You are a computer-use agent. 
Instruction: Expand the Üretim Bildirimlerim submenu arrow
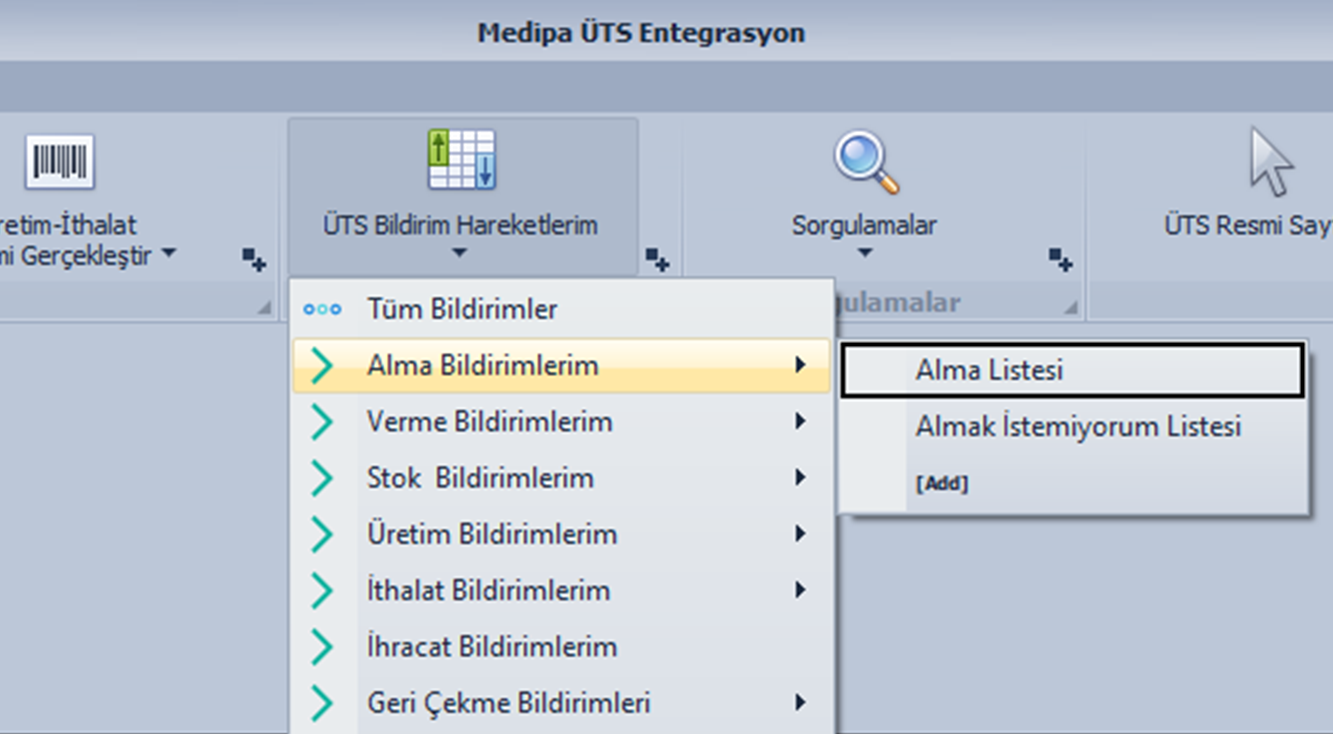(x=800, y=534)
